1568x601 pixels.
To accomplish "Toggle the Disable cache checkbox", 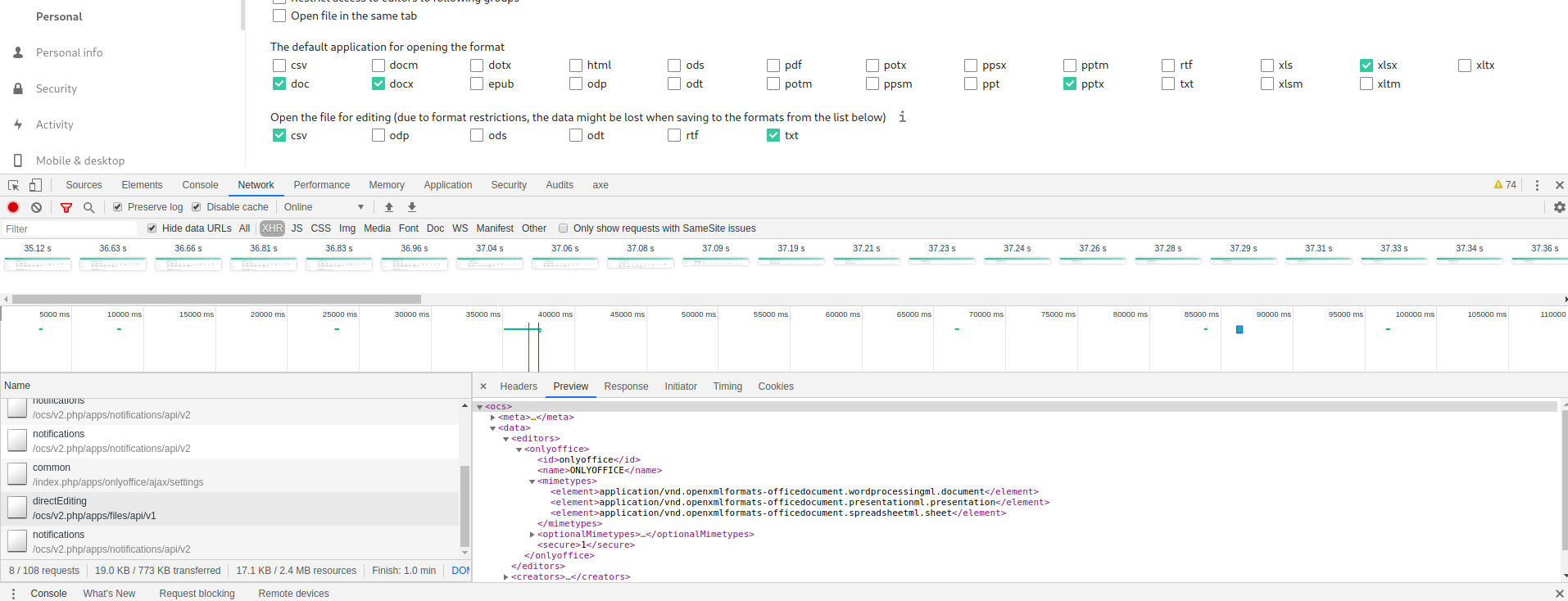I will click(197, 207).
